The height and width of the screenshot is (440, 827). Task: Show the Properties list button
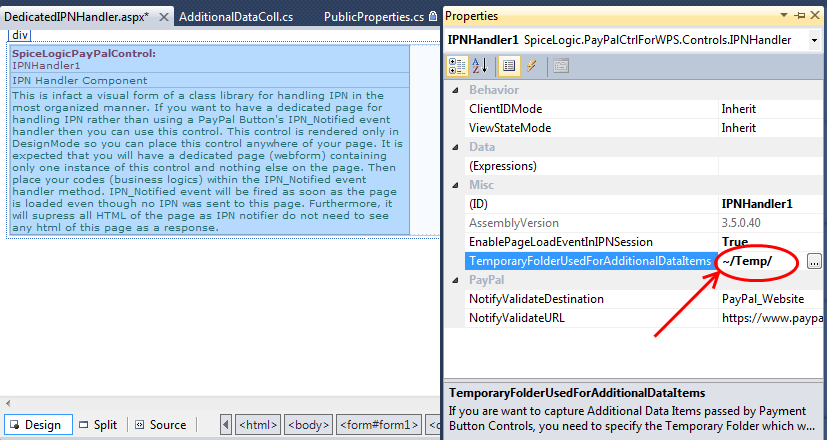pyautogui.click(x=508, y=65)
